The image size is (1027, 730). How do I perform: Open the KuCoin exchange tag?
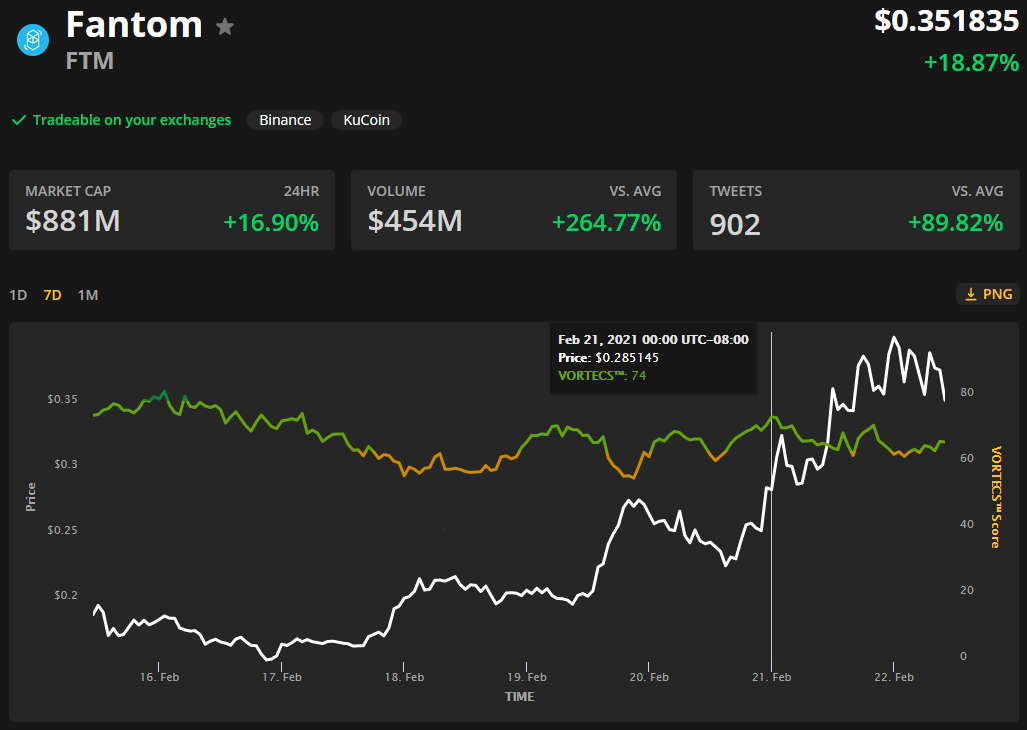pos(366,120)
